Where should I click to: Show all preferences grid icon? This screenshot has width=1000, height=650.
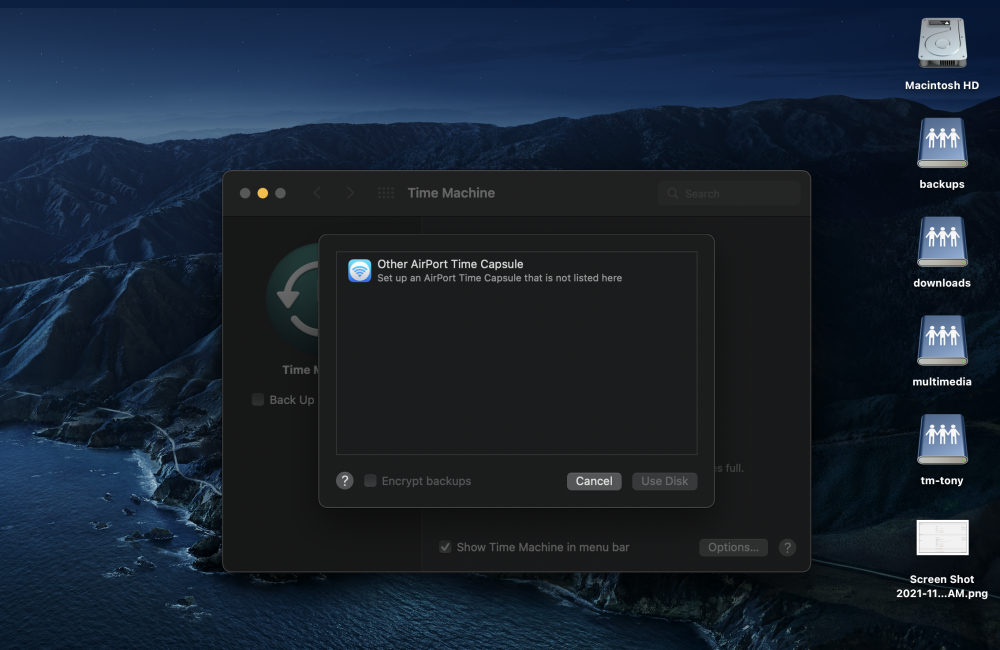pos(386,193)
